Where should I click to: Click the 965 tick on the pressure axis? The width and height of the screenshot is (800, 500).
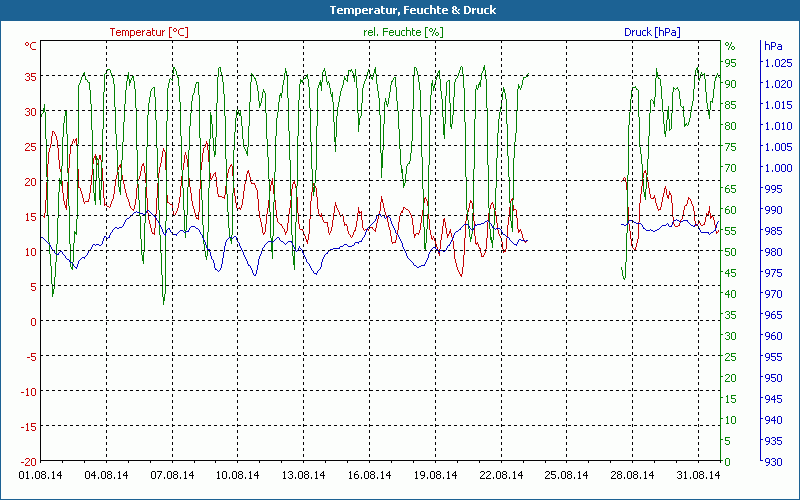[773, 315]
